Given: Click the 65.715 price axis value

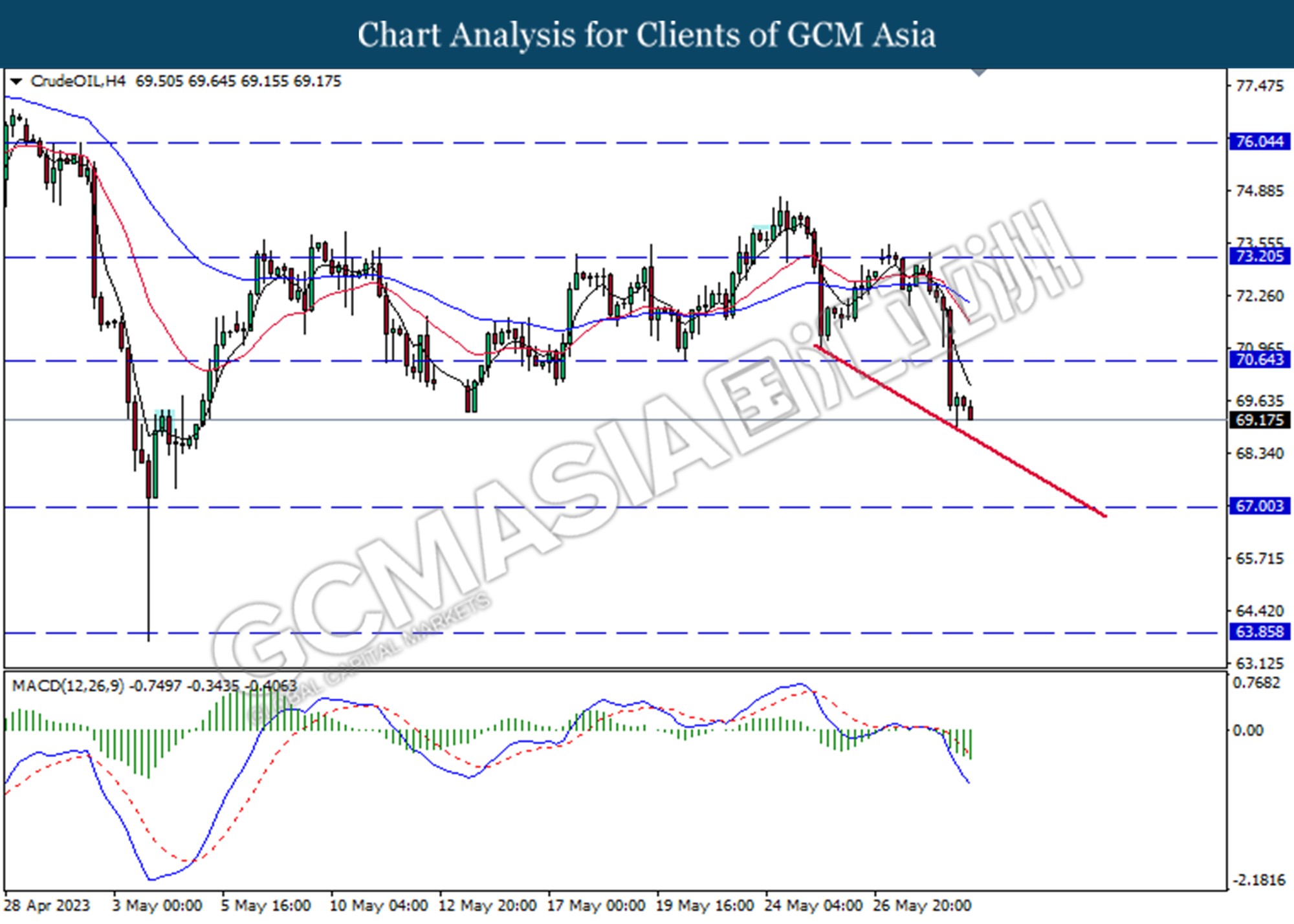Looking at the screenshot, I should [x=1259, y=558].
